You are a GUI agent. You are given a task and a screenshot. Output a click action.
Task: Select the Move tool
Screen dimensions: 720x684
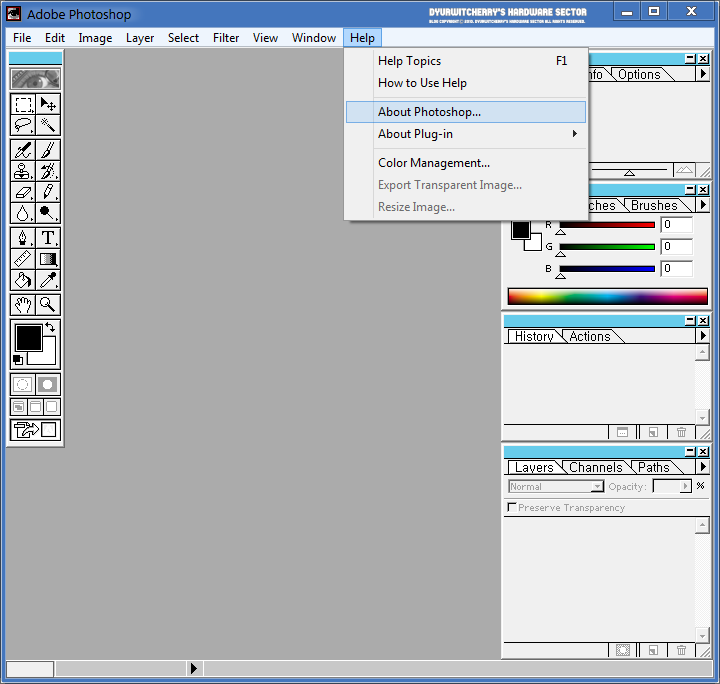[48, 104]
